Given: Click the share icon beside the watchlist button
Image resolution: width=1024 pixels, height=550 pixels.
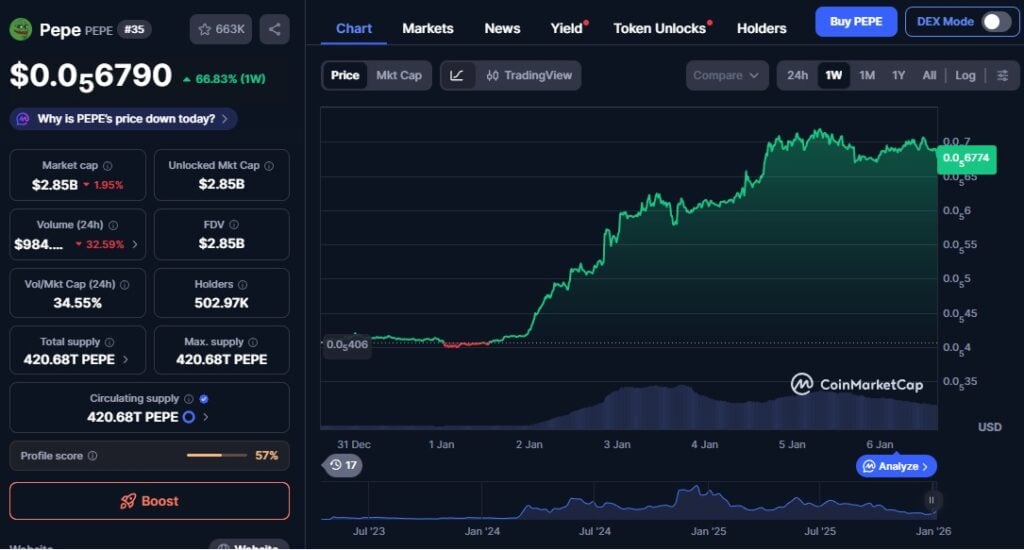Looking at the screenshot, I should [x=275, y=29].
